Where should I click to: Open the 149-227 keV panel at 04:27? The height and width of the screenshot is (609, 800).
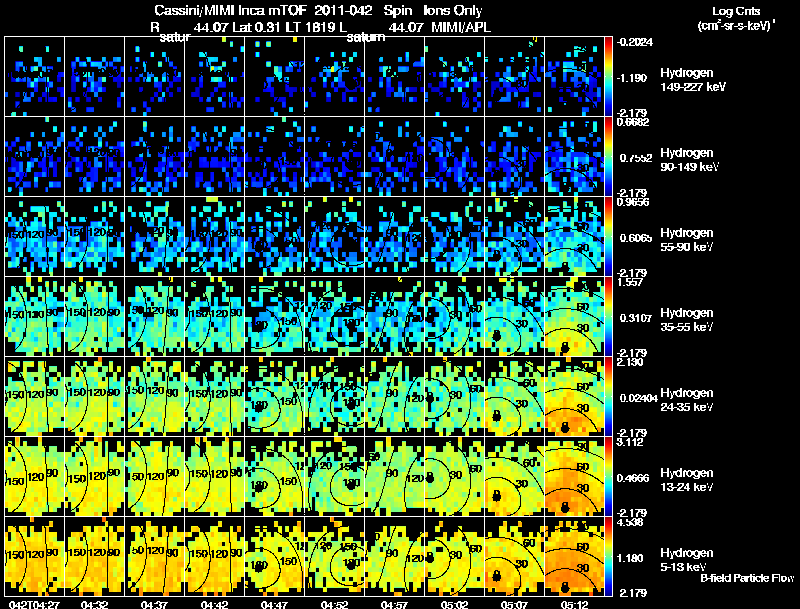pyautogui.click(x=34, y=77)
